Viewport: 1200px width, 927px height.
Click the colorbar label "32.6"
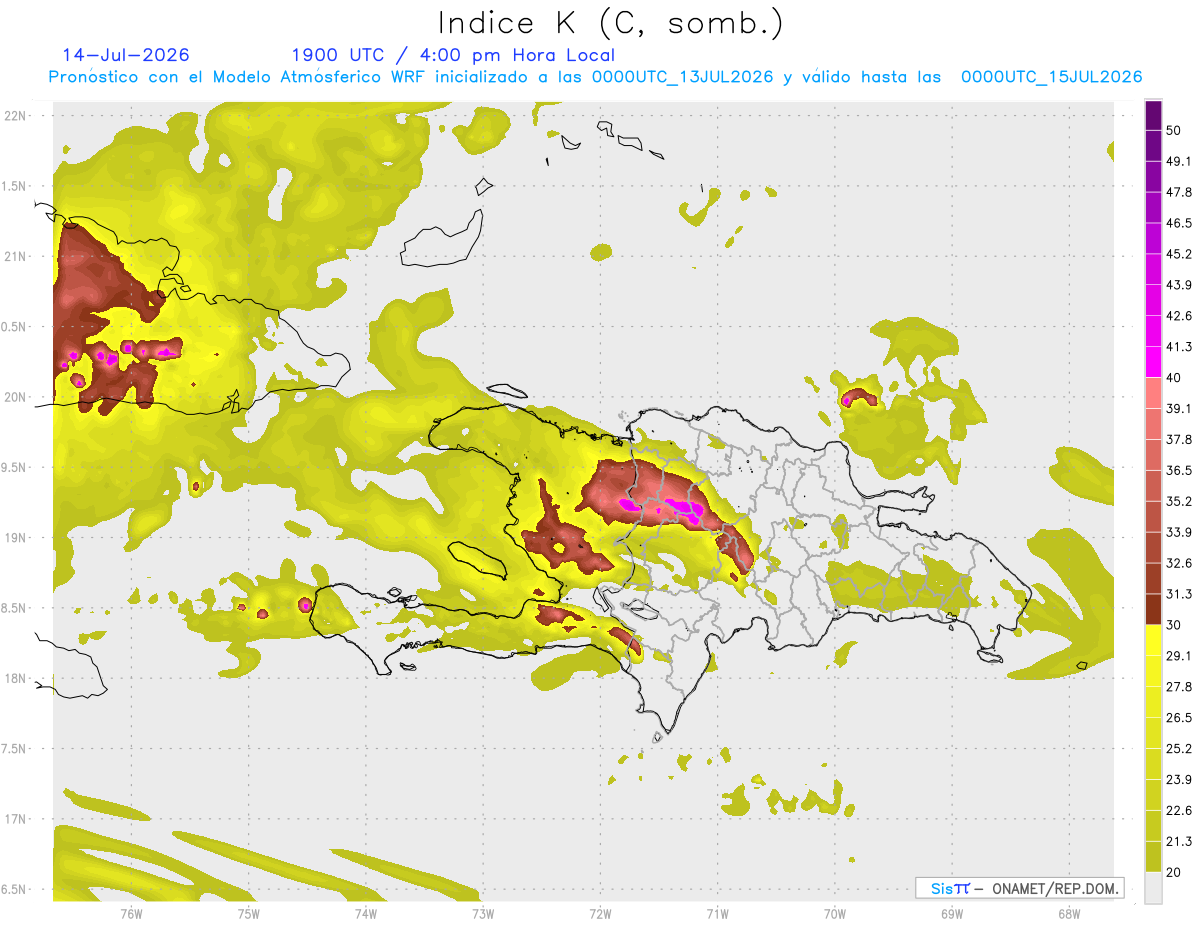tap(1179, 563)
